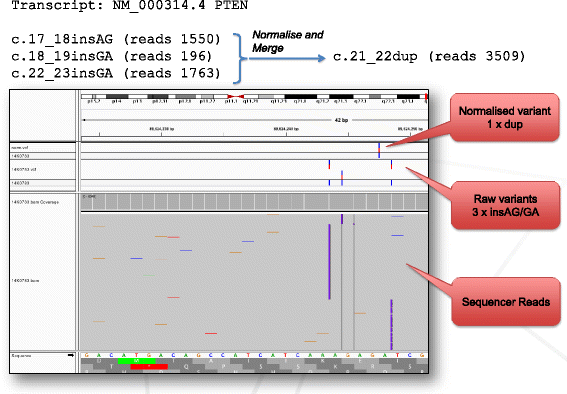Click the green M start codon in the translation

click(x=137, y=361)
